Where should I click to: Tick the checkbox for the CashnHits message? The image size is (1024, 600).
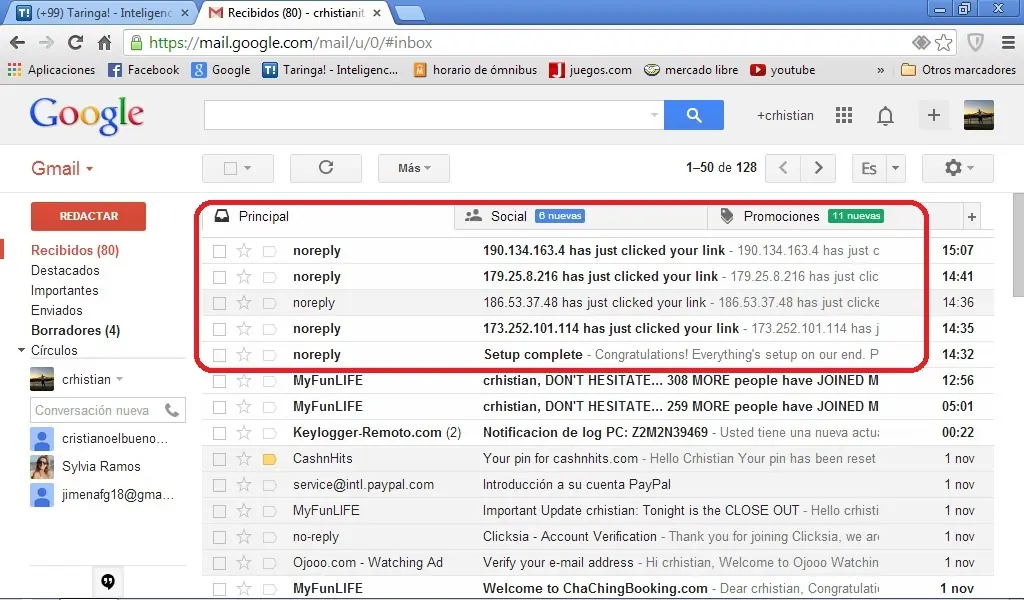(219, 459)
